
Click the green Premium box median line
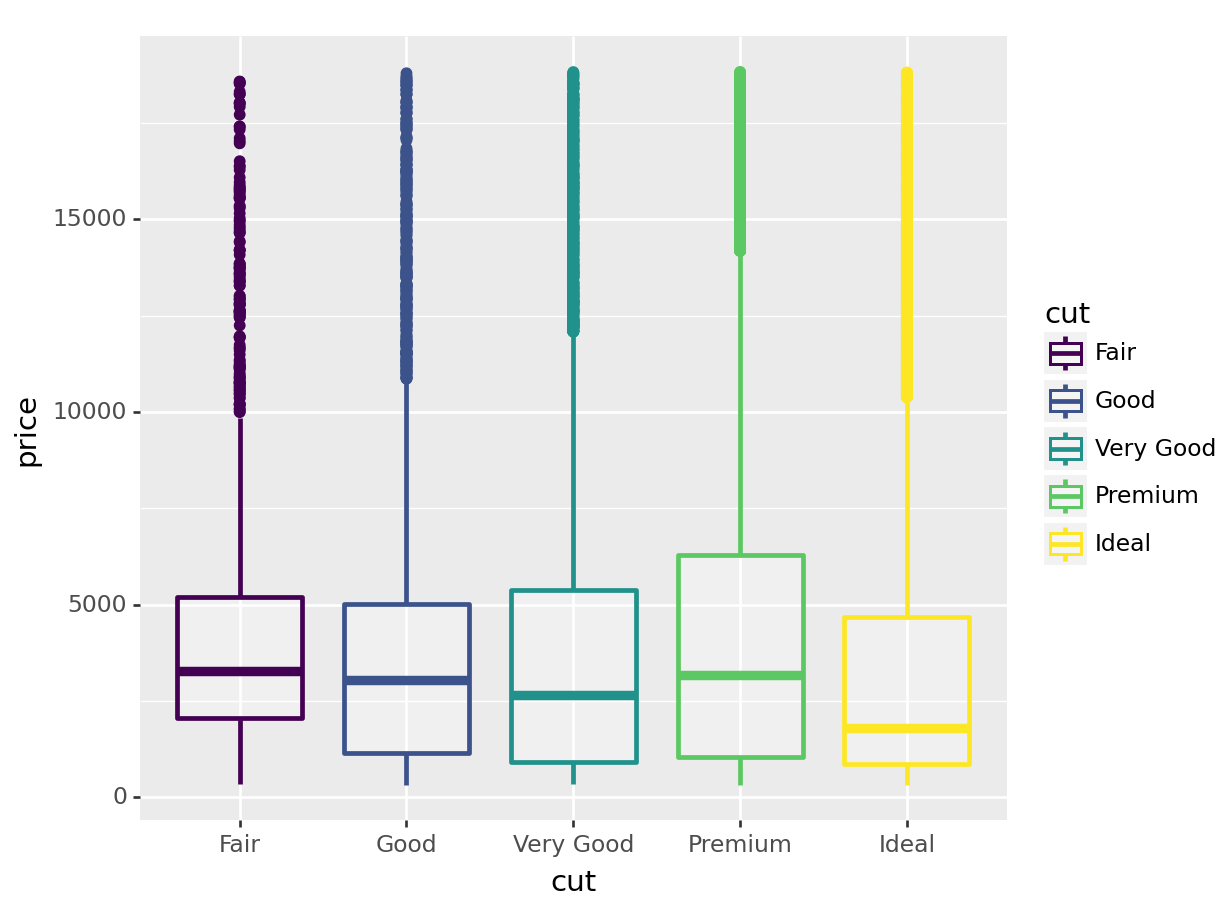(x=740, y=676)
